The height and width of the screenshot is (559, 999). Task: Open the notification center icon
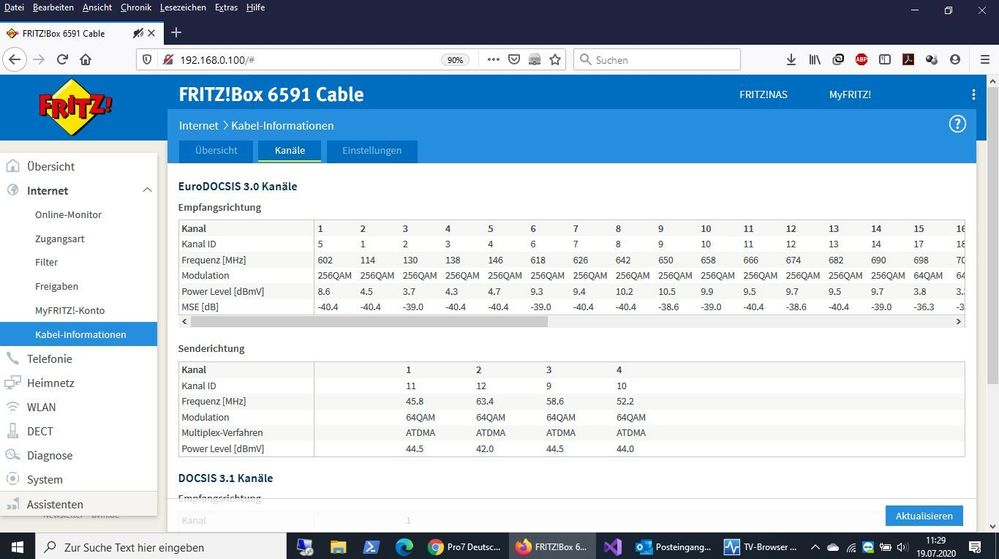[975, 547]
